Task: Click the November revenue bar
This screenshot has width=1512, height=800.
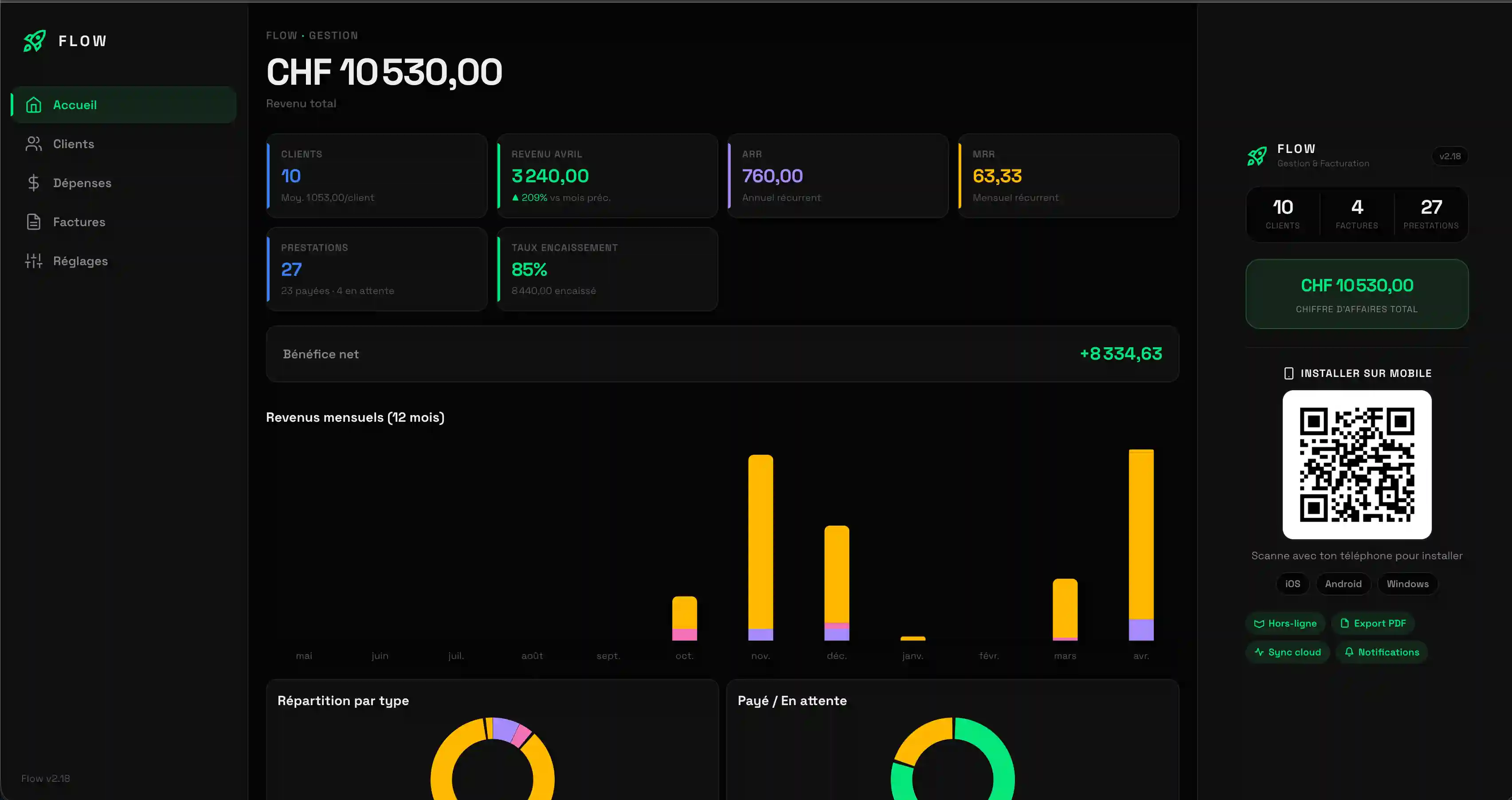Action: click(x=760, y=546)
